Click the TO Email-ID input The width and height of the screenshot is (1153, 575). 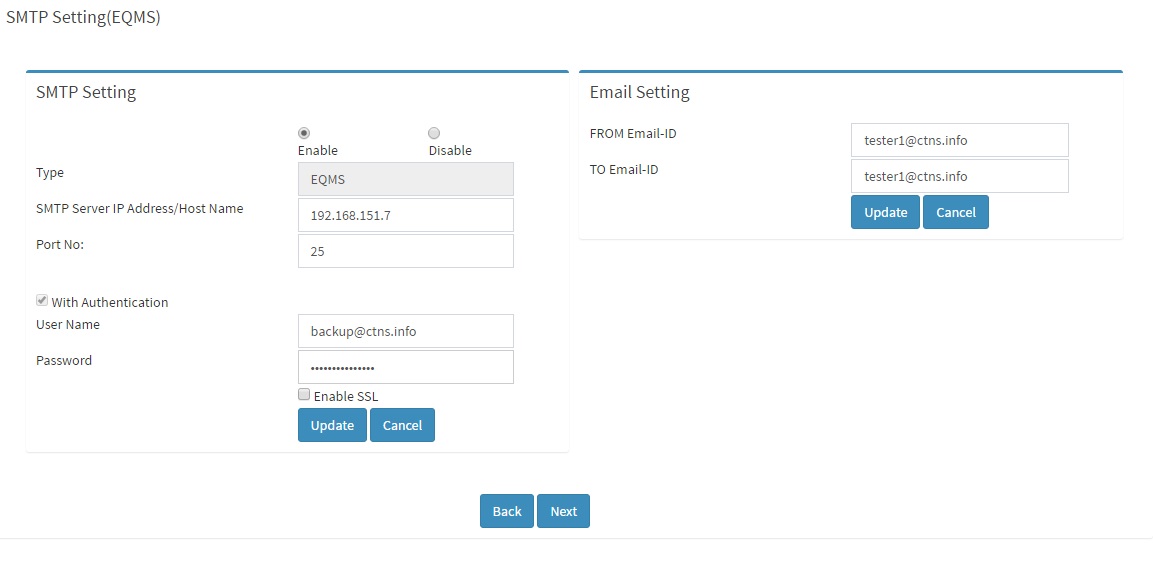960,176
